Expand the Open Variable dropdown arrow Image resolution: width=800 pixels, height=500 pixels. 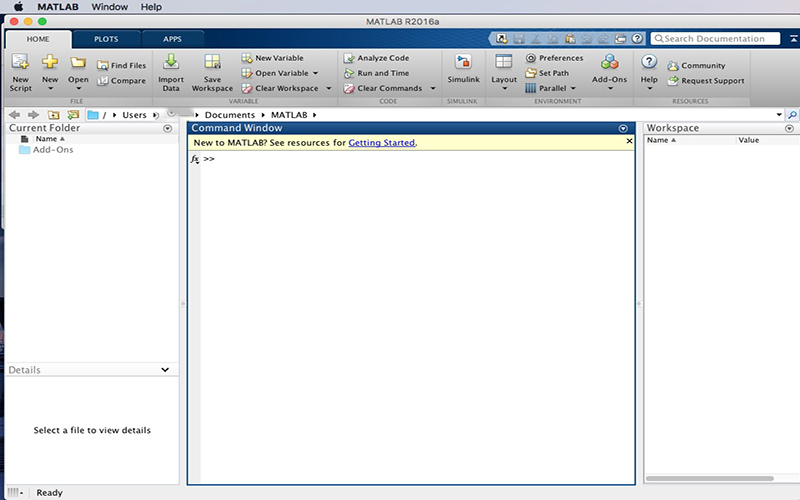[x=315, y=73]
